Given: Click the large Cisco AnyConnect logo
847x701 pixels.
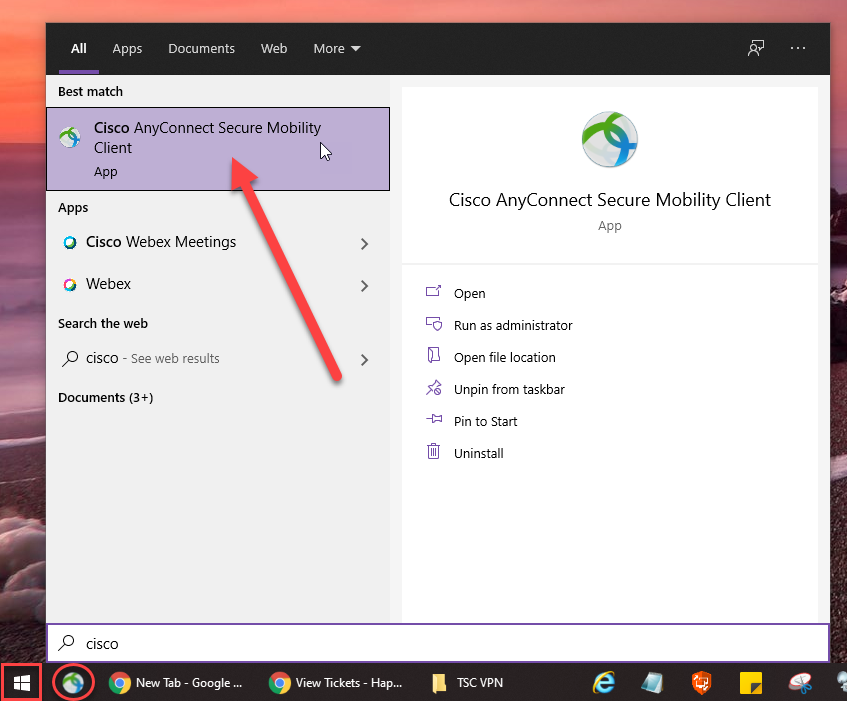Looking at the screenshot, I should point(610,140).
